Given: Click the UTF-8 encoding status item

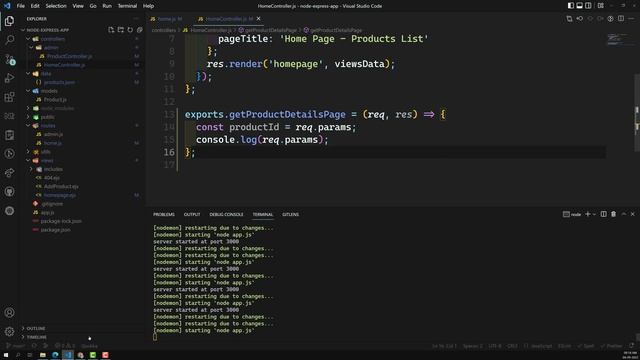Looking at the screenshot, I should pyautogui.click(x=495, y=346).
